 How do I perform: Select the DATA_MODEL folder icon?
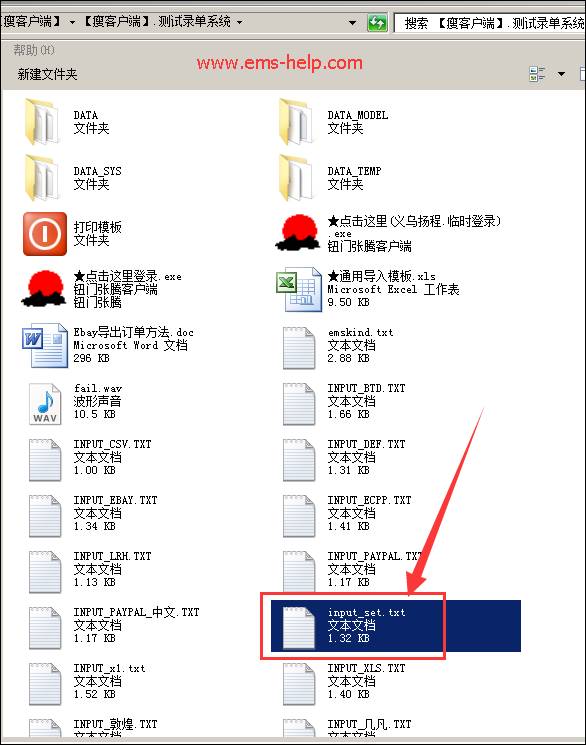[297, 121]
